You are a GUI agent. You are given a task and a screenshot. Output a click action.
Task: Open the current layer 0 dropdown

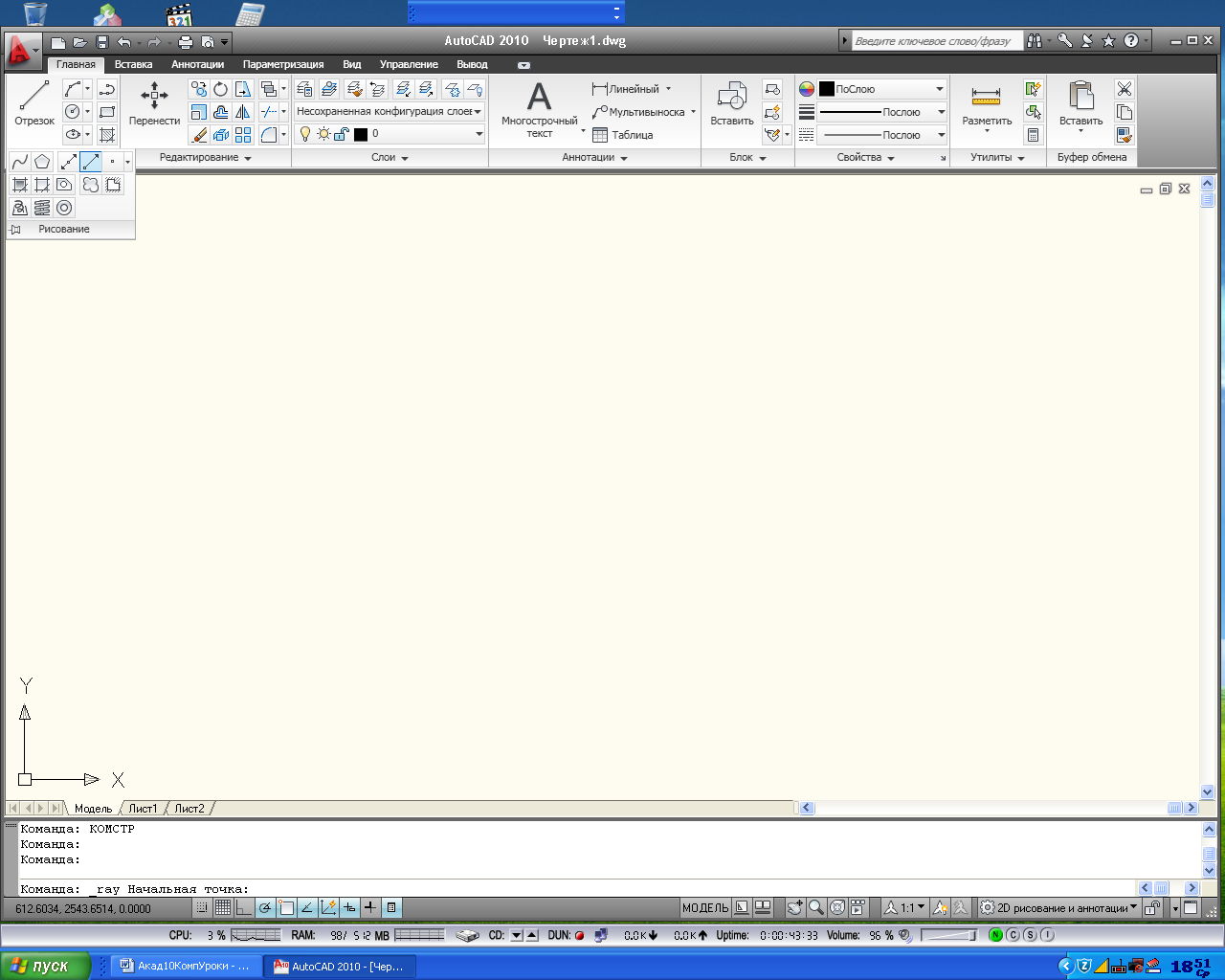[x=389, y=134]
